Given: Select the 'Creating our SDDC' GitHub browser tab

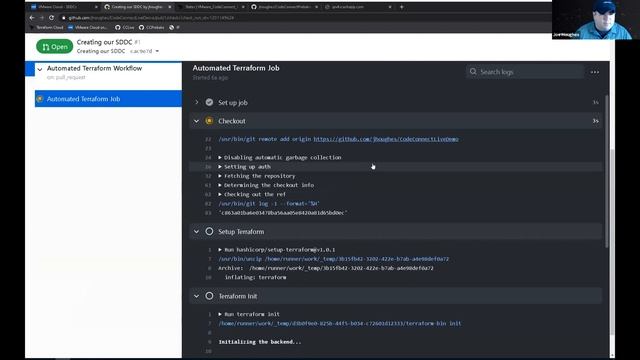Looking at the screenshot, I should tap(137, 7).
